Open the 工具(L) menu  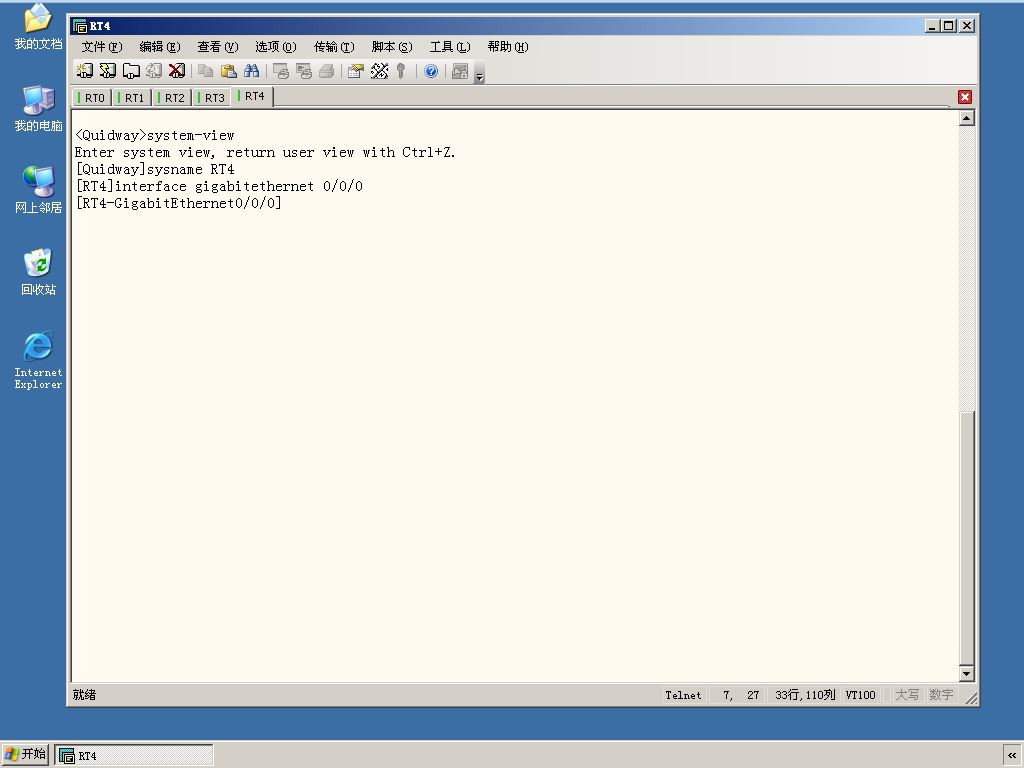click(450, 46)
